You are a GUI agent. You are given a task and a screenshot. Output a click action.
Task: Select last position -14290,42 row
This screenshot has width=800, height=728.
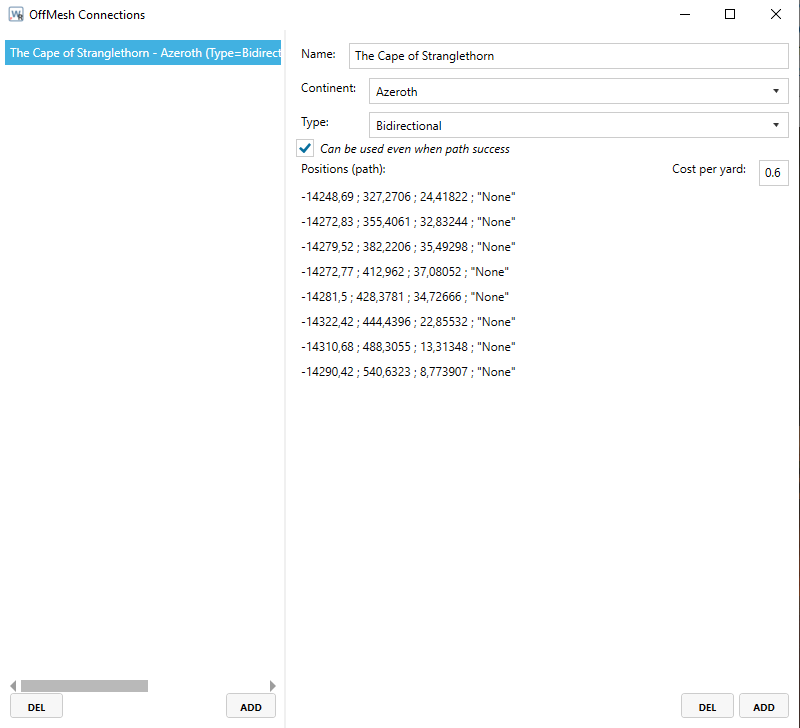point(408,372)
